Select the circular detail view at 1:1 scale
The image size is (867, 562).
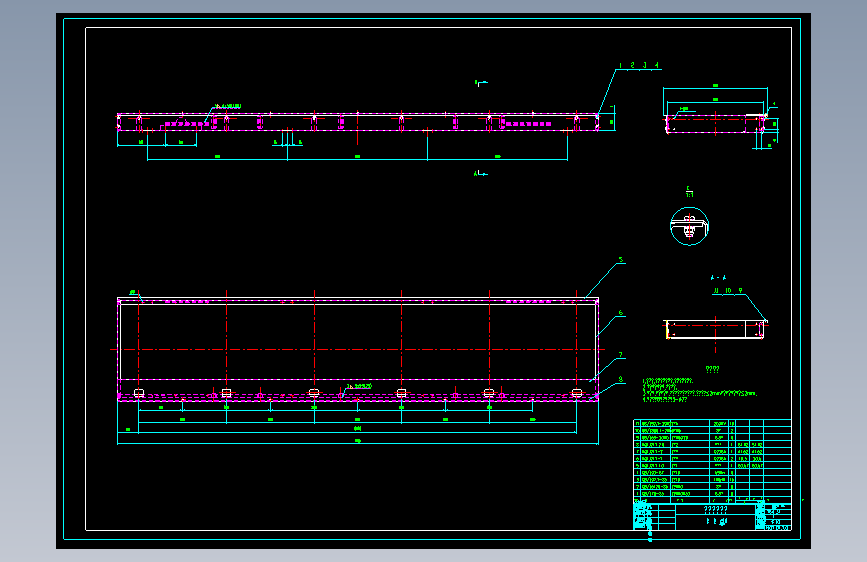coord(689,226)
